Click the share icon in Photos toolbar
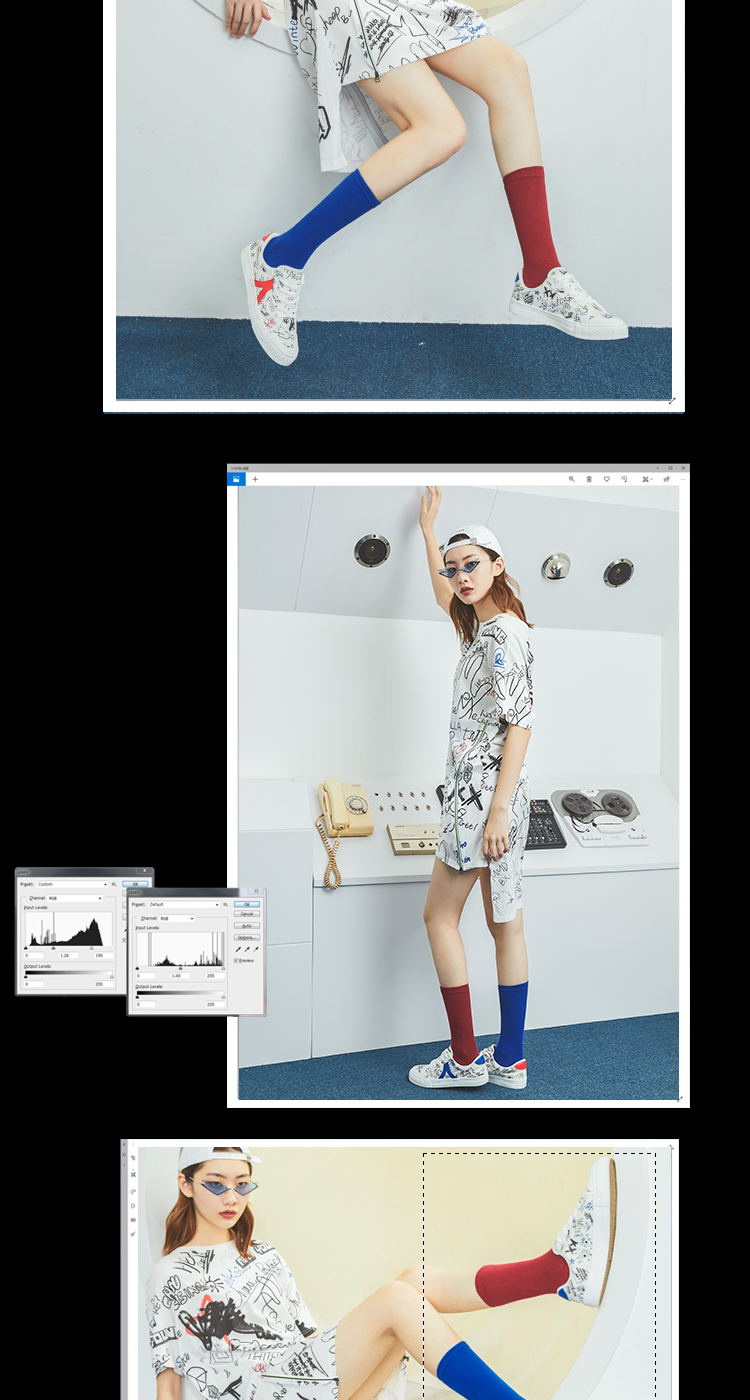 [x=666, y=479]
